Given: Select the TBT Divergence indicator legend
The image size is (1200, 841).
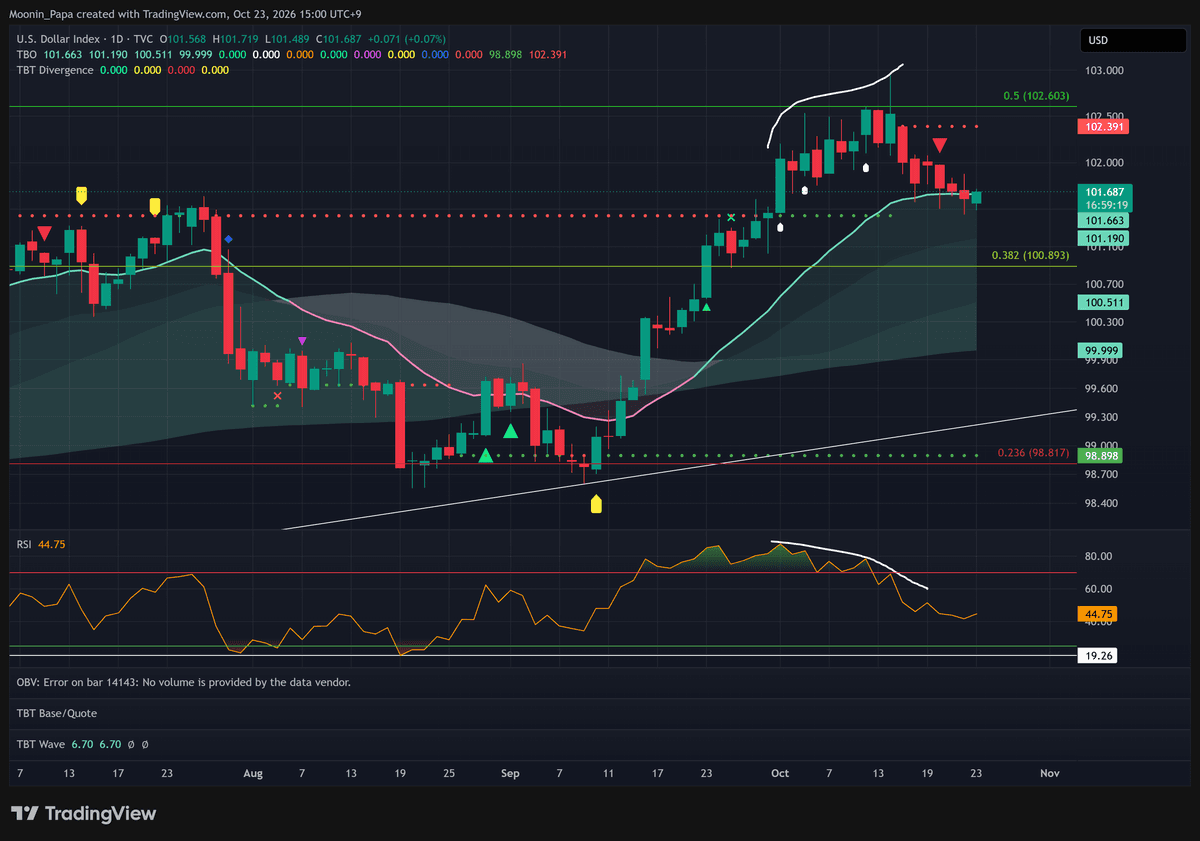Looking at the screenshot, I should pyautogui.click(x=55, y=70).
